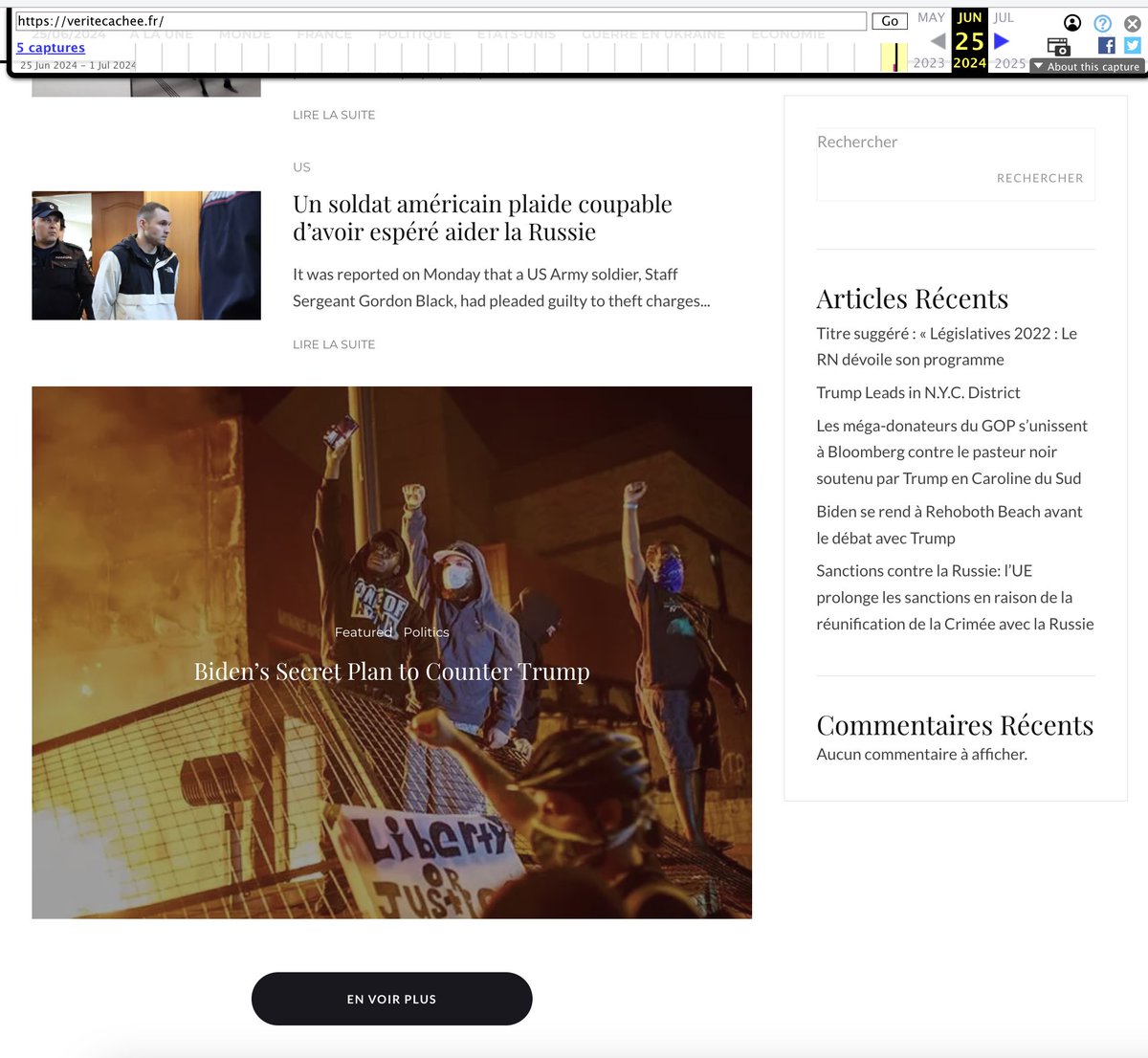
Task: Click the RECHERCHER submit button
Action: (x=1040, y=178)
